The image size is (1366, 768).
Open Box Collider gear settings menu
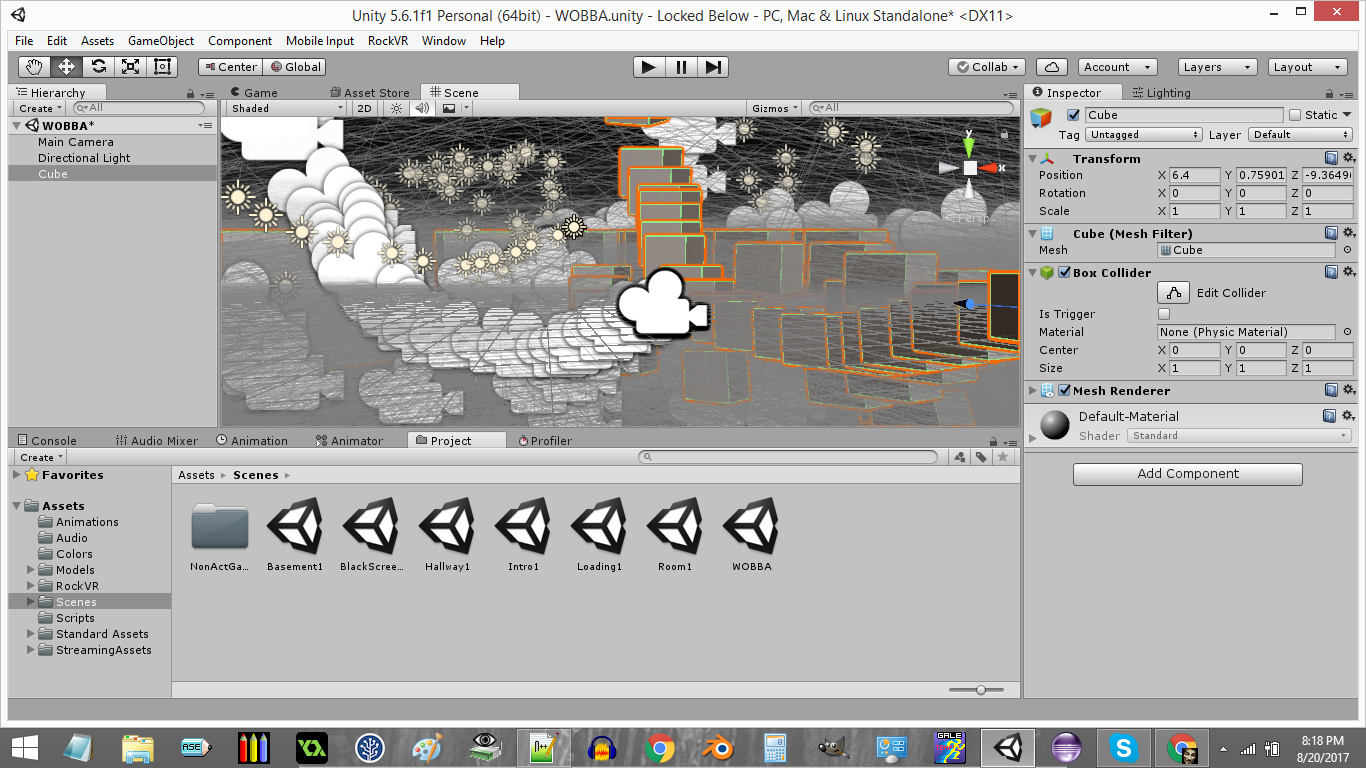coord(1348,272)
